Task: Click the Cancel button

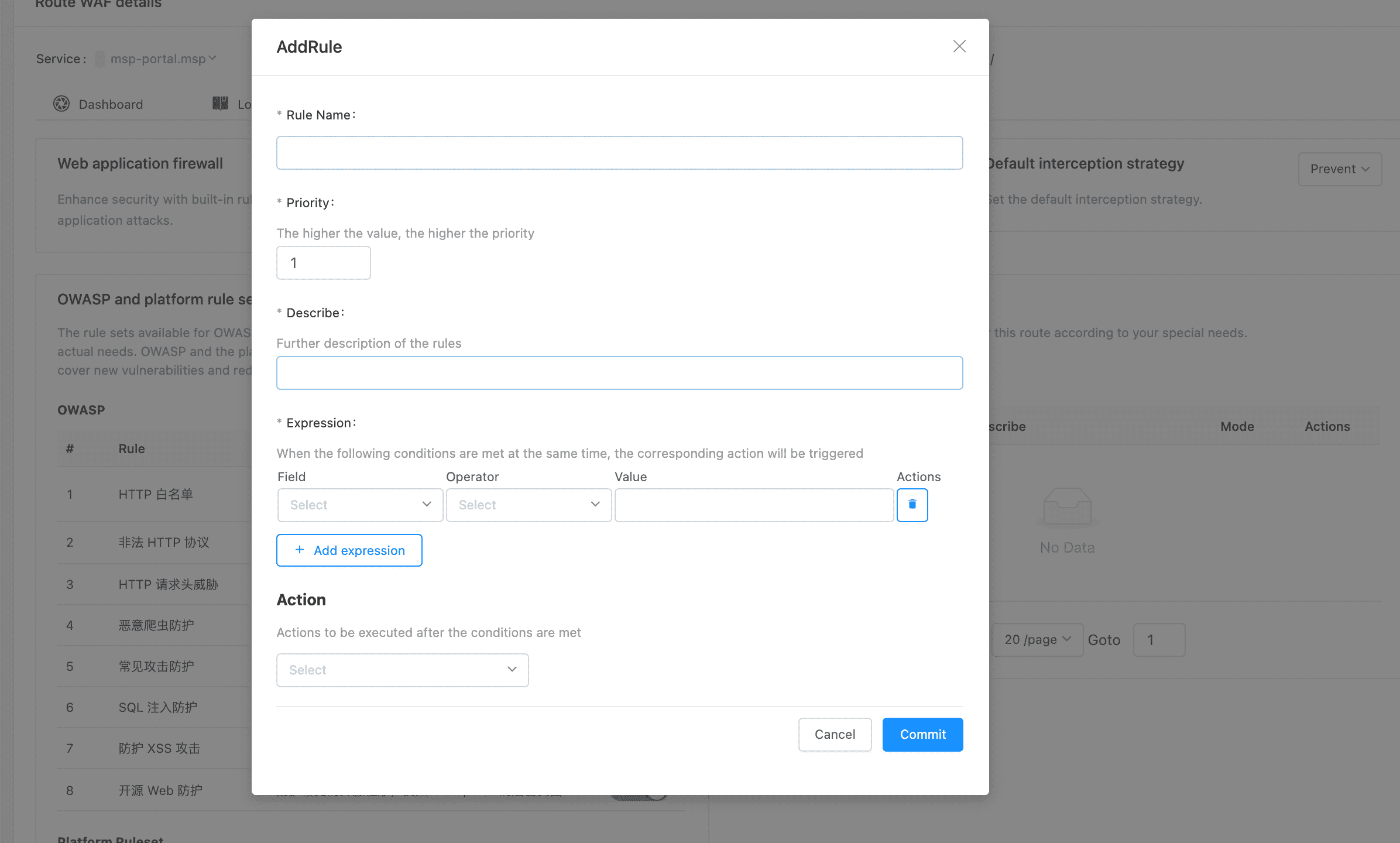Action: [835, 734]
